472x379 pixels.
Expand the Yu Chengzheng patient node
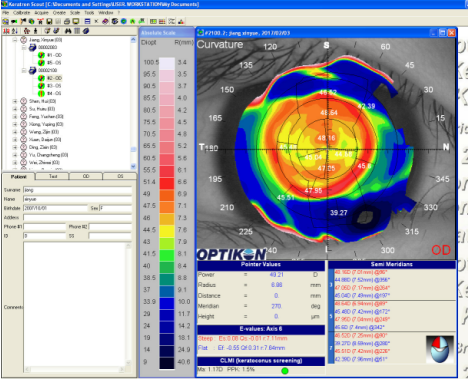tap(15, 155)
